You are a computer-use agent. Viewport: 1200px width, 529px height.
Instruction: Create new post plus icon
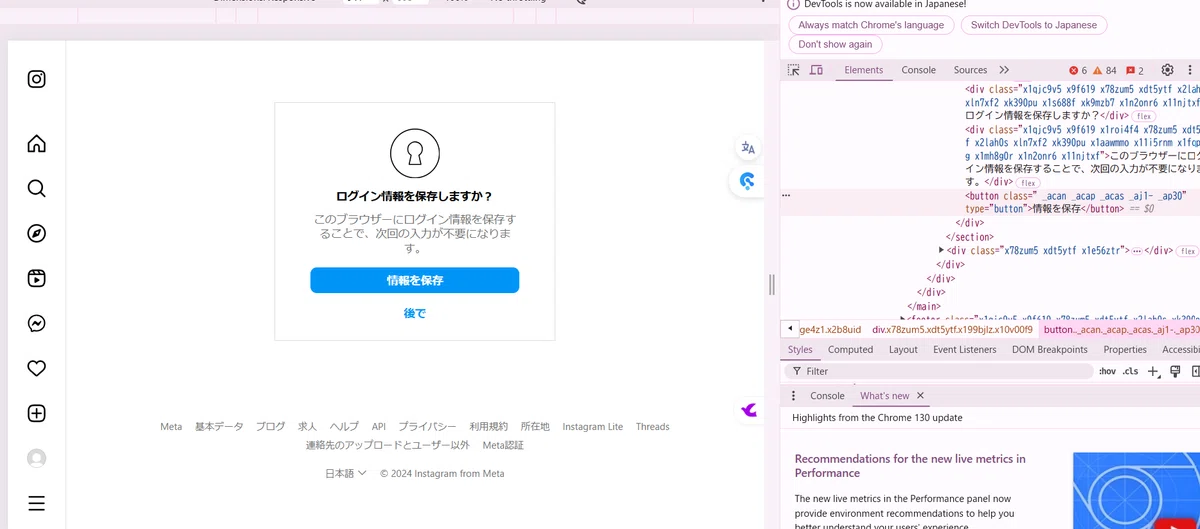37,414
